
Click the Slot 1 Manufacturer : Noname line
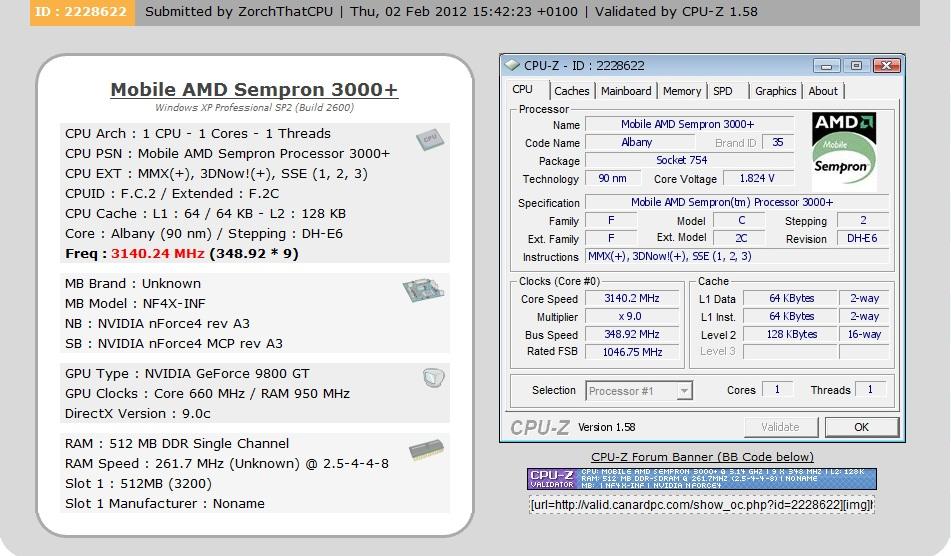click(x=165, y=504)
